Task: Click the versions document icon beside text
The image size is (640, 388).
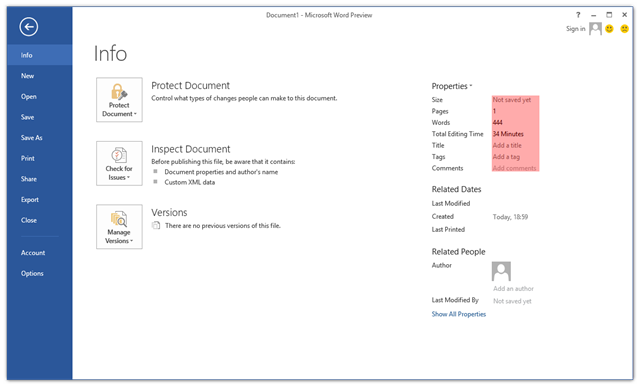Action: point(156,225)
